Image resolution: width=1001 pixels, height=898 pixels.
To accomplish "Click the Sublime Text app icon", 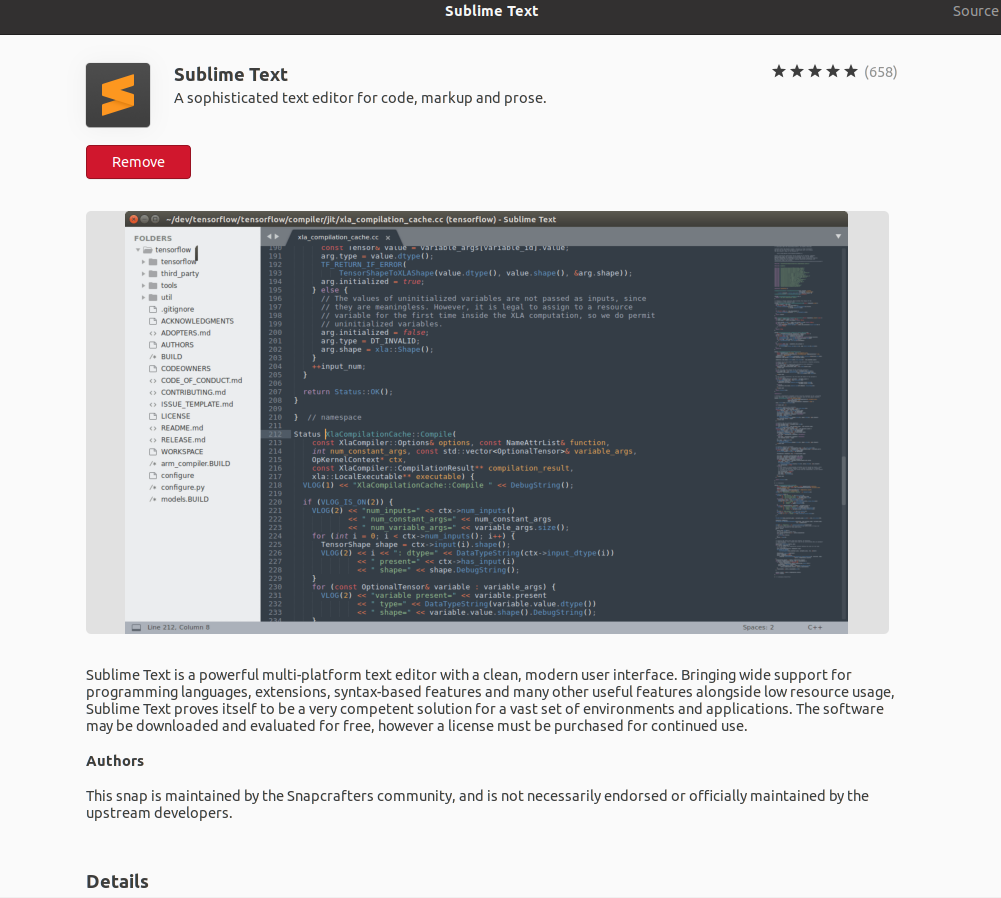I will (118, 95).
